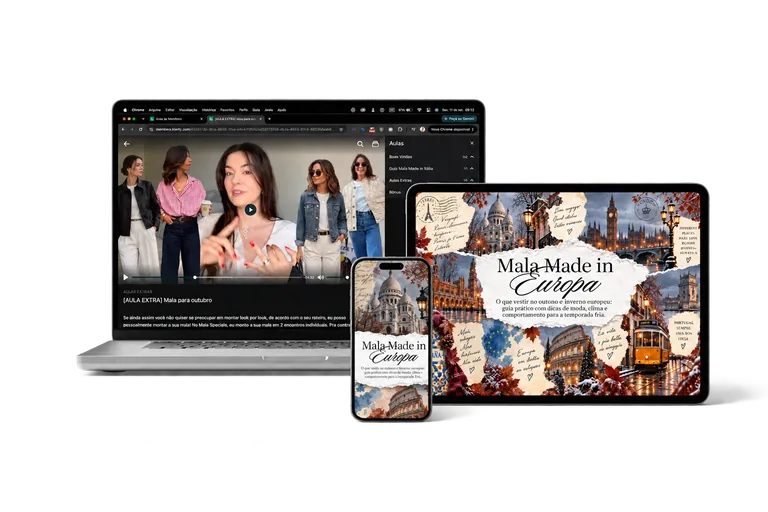Click the video progress bar handle
Screen dimensions: 768x512
point(195,277)
